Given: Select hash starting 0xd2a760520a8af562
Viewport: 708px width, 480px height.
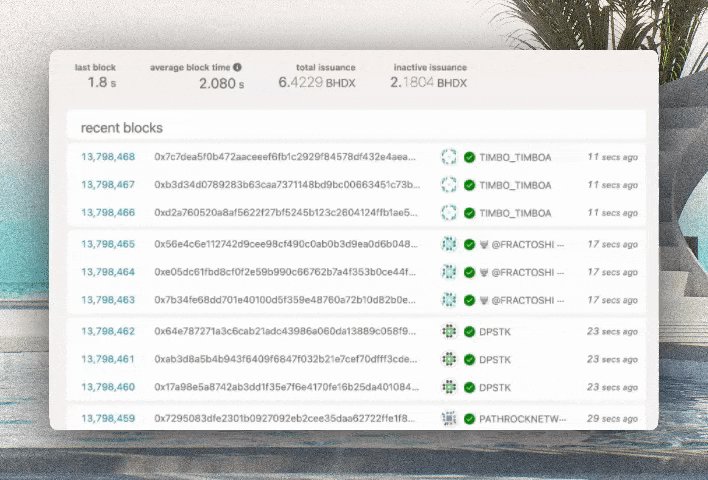Looking at the screenshot, I should (286, 213).
